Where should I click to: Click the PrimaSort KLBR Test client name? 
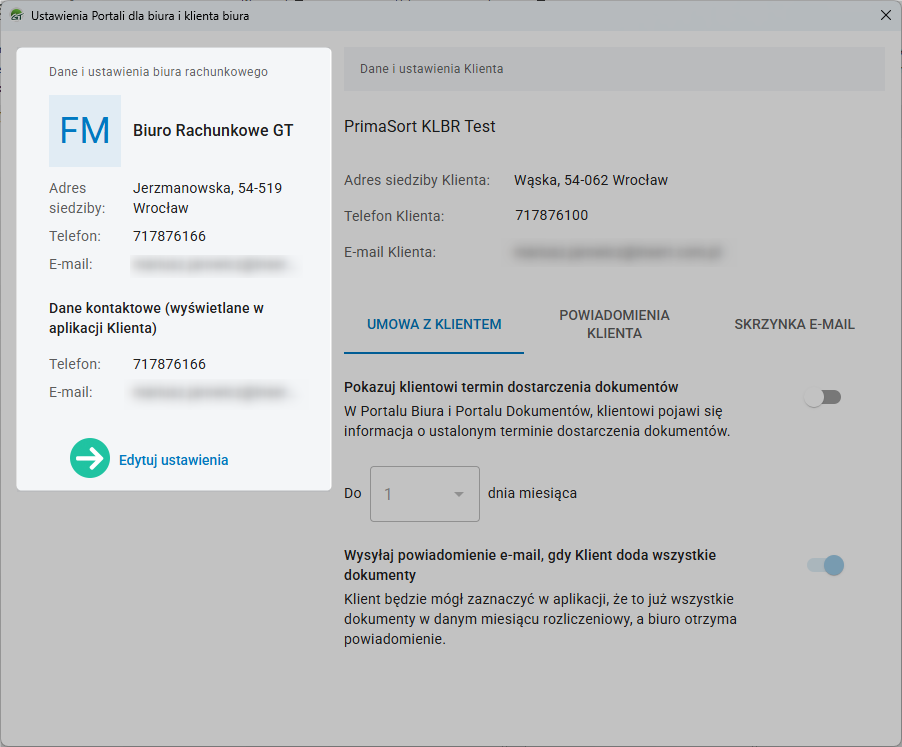point(420,126)
